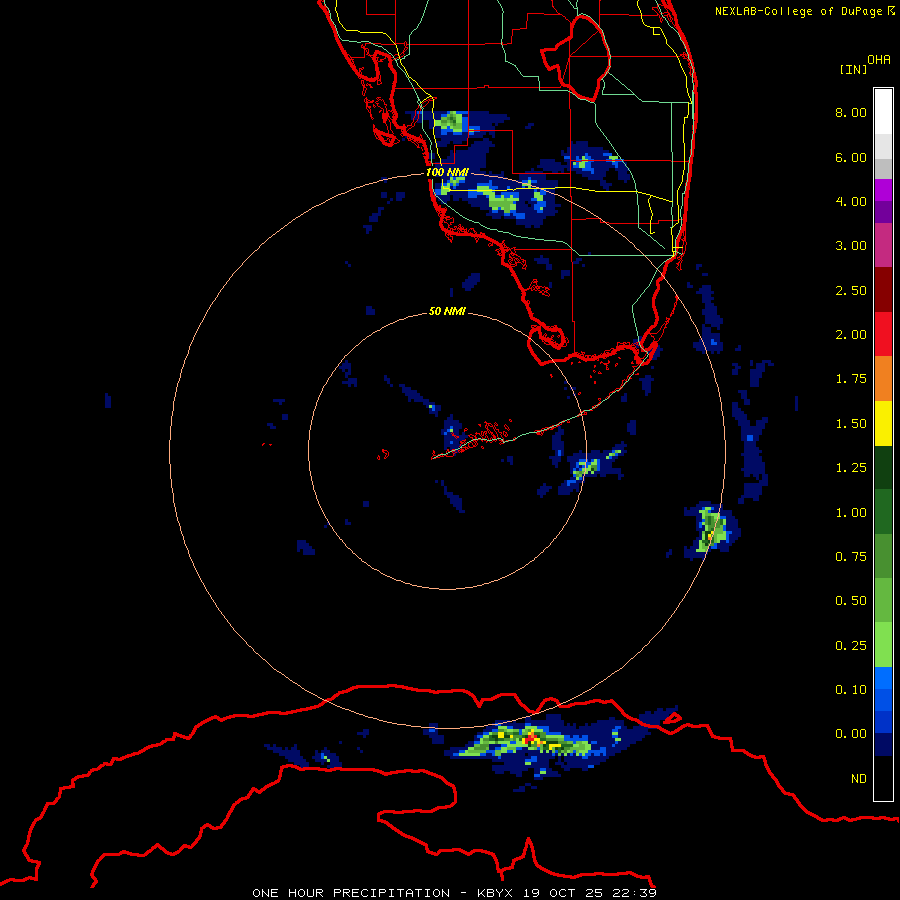Click the 0.10 legend value
Screen dimensions: 900x900
pyautogui.click(x=851, y=690)
